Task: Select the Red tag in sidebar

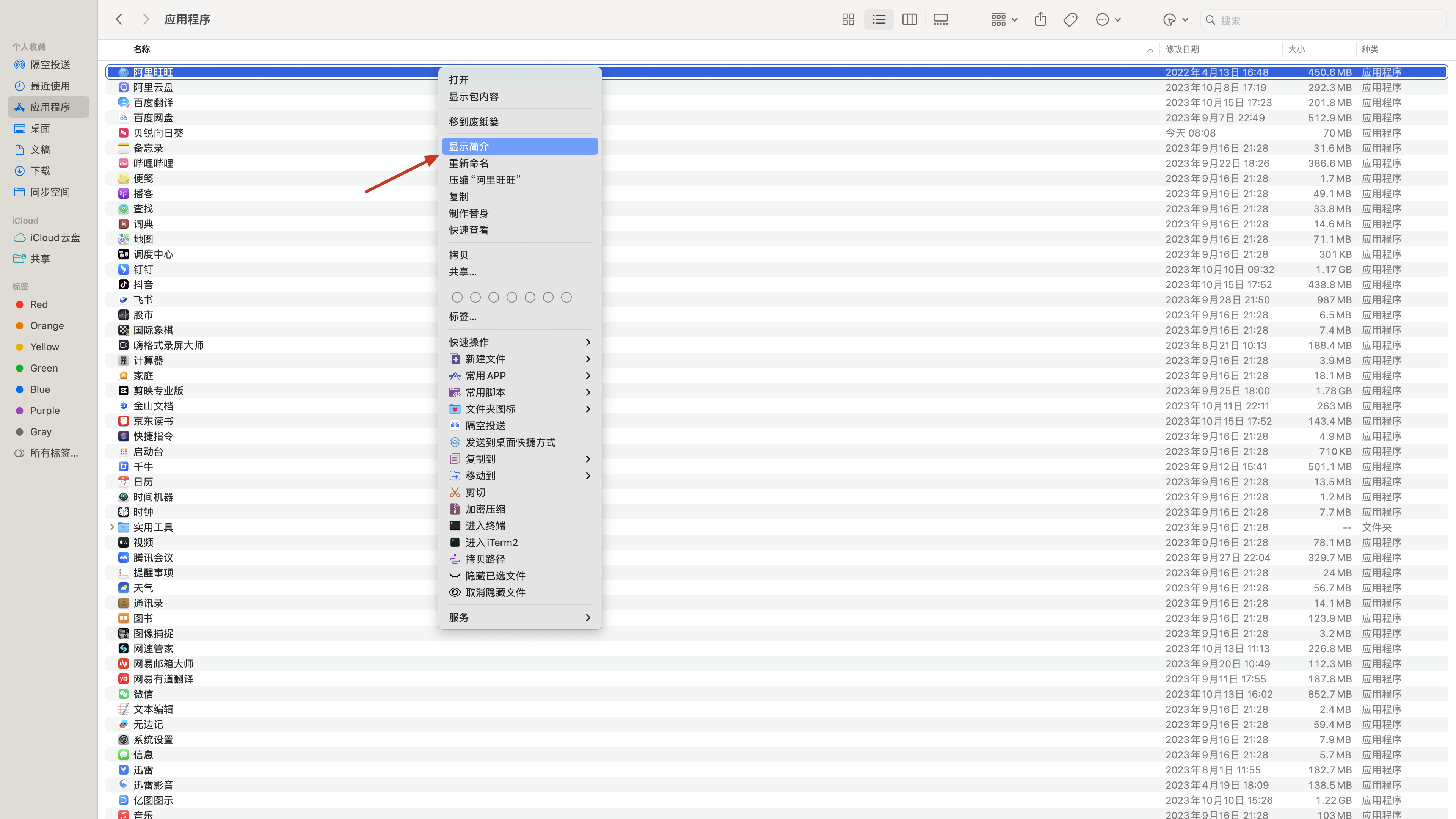Action: 49,304
